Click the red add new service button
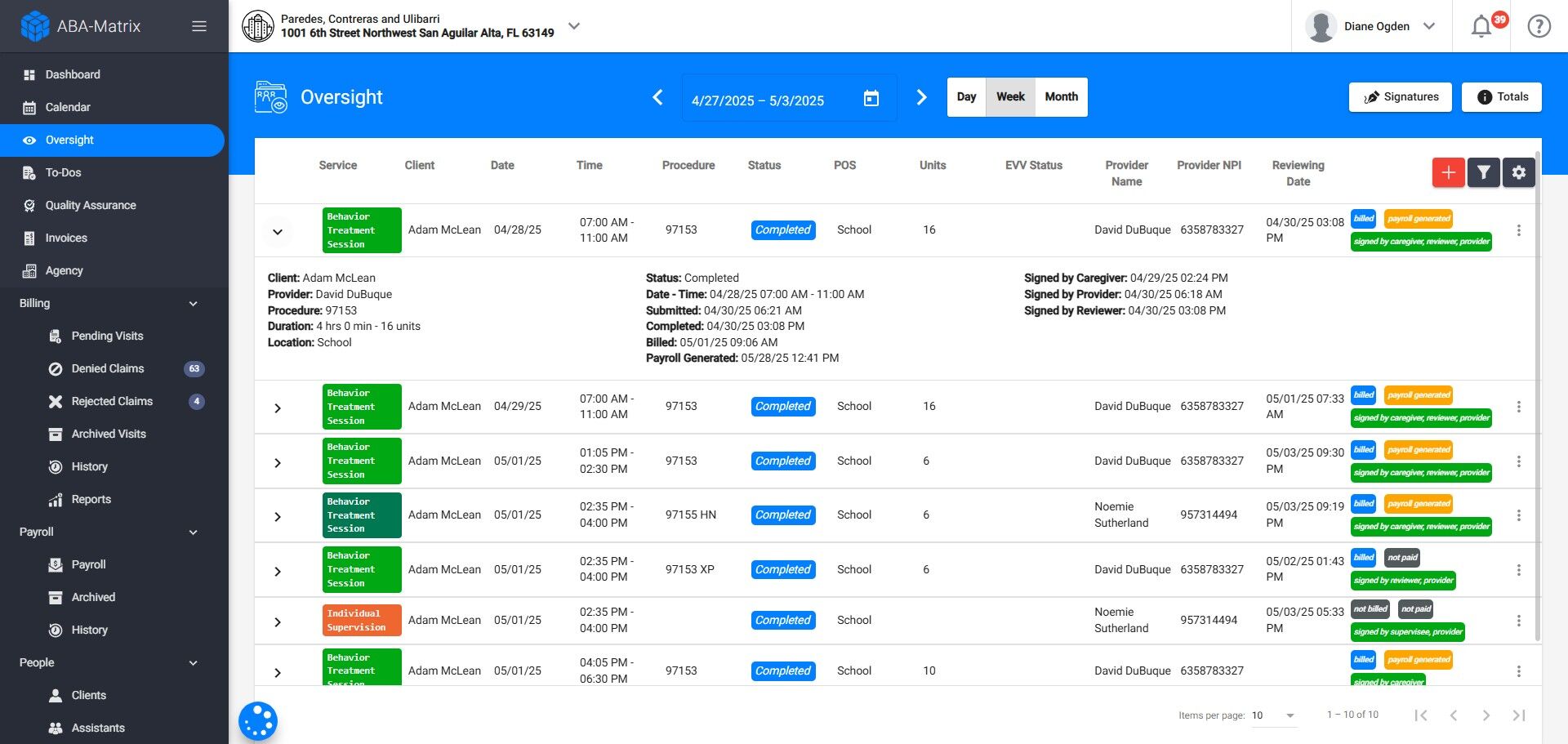The image size is (1568, 744). [x=1448, y=172]
